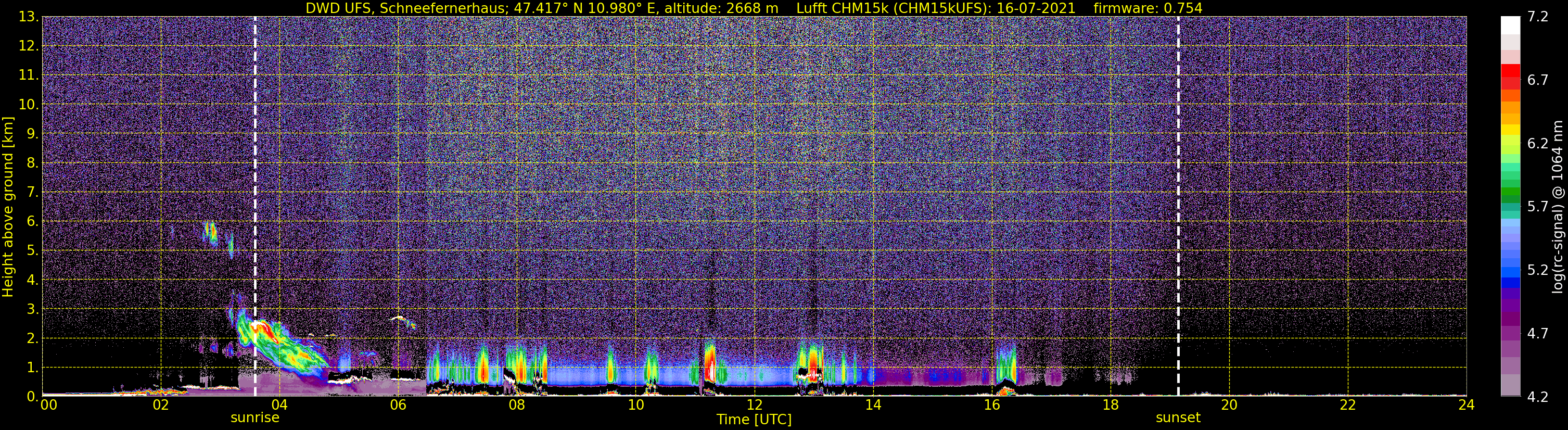Viewport: 1568px width, 430px height.
Task: Click the height tick label 5.
Action: (32, 251)
